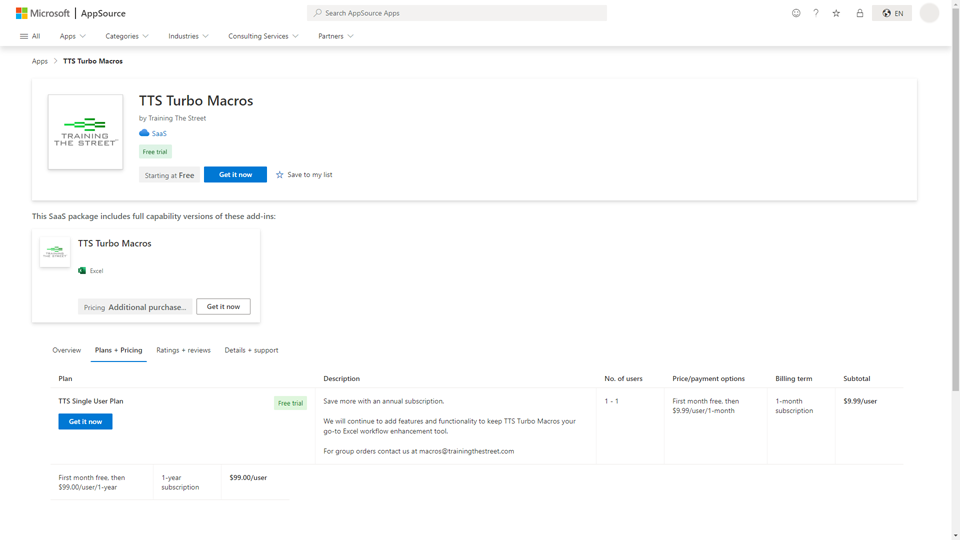
Task: Click the by Training The Street publisher text
Action: pos(172,118)
